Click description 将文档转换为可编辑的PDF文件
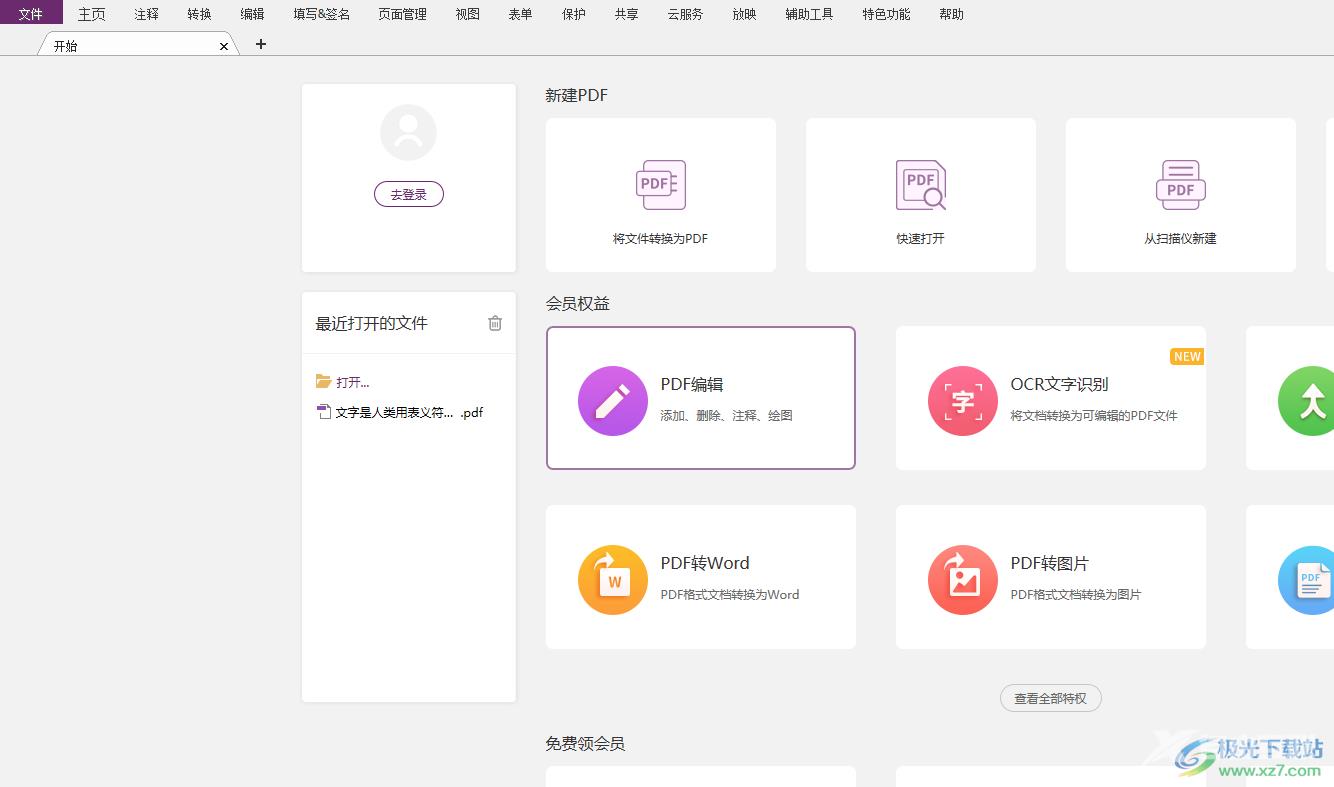 pos(1094,415)
